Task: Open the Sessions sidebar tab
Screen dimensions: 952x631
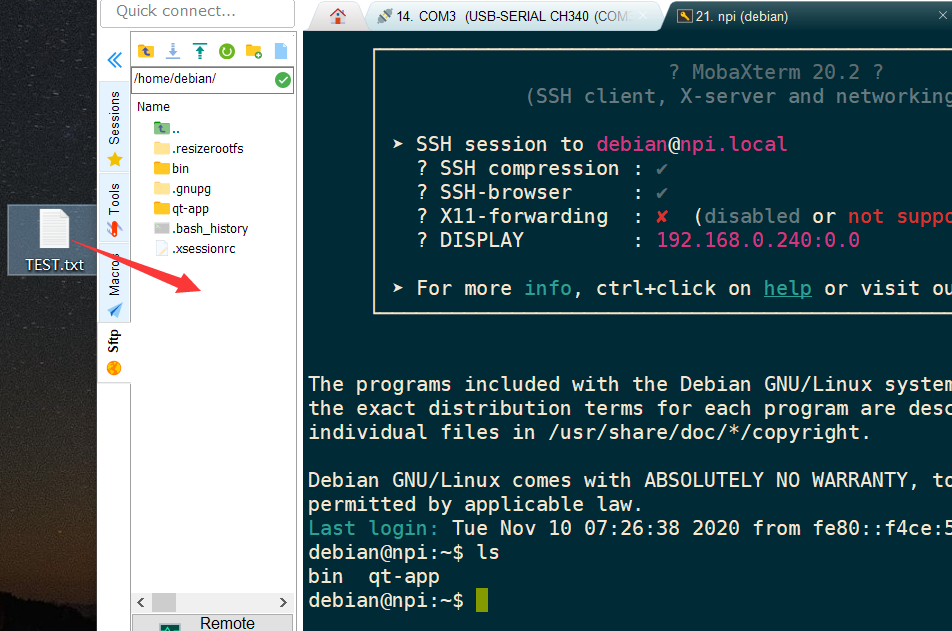Action: click(114, 128)
